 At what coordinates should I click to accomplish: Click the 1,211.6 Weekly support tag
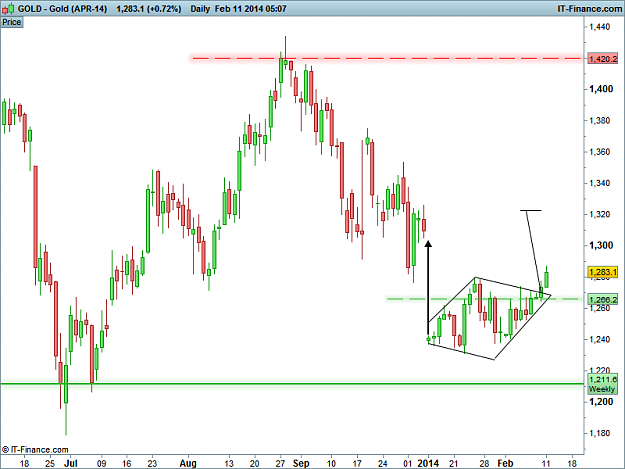[x=602, y=384]
